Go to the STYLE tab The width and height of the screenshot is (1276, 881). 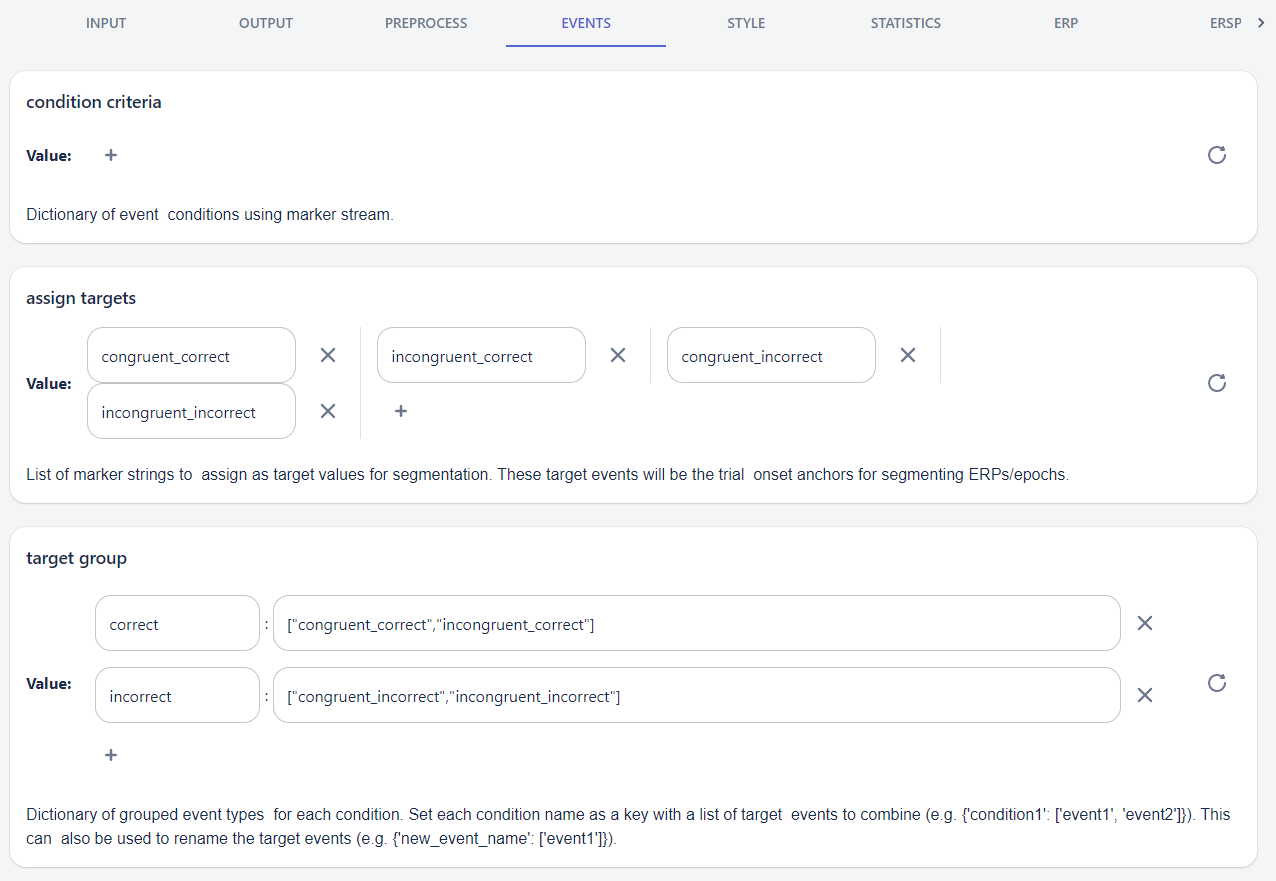tap(746, 23)
